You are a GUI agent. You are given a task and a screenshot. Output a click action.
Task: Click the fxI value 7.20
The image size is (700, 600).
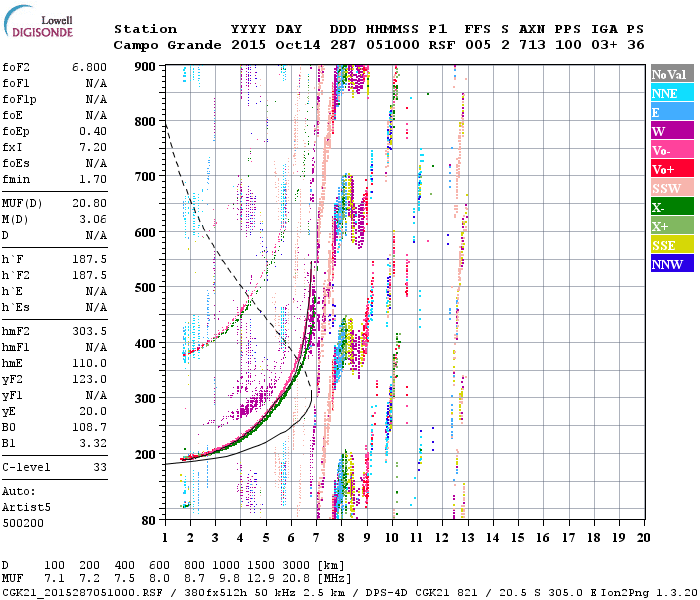(93, 147)
